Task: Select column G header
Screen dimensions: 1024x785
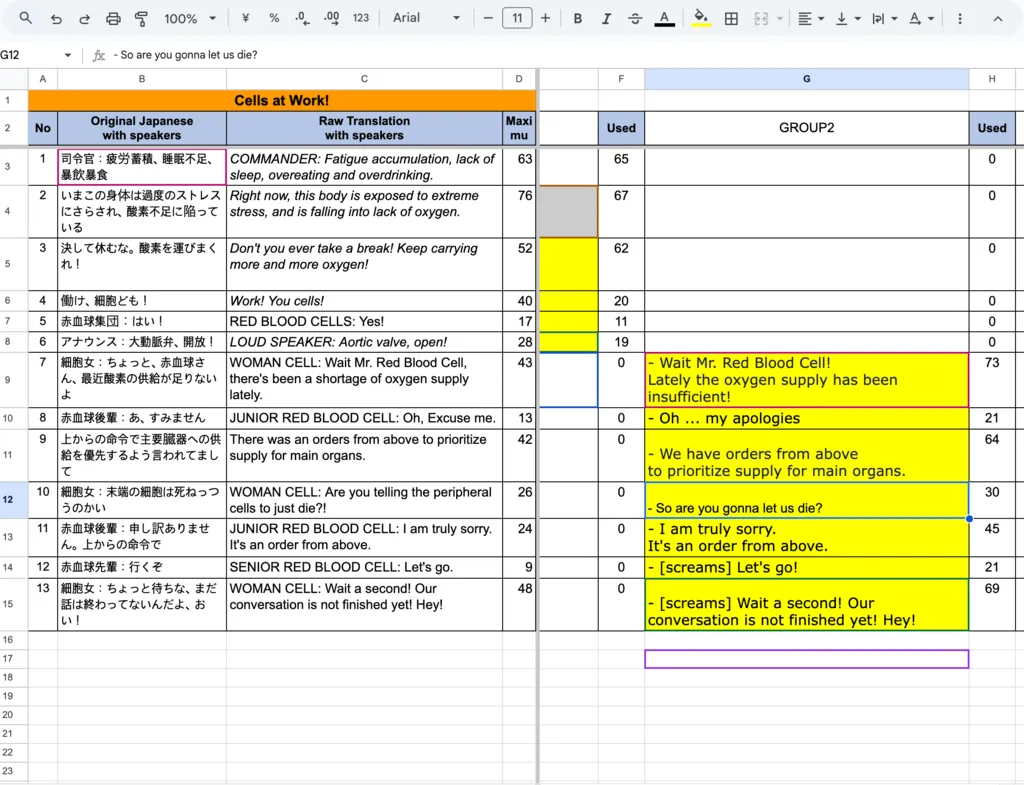Action: tap(806, 79)
